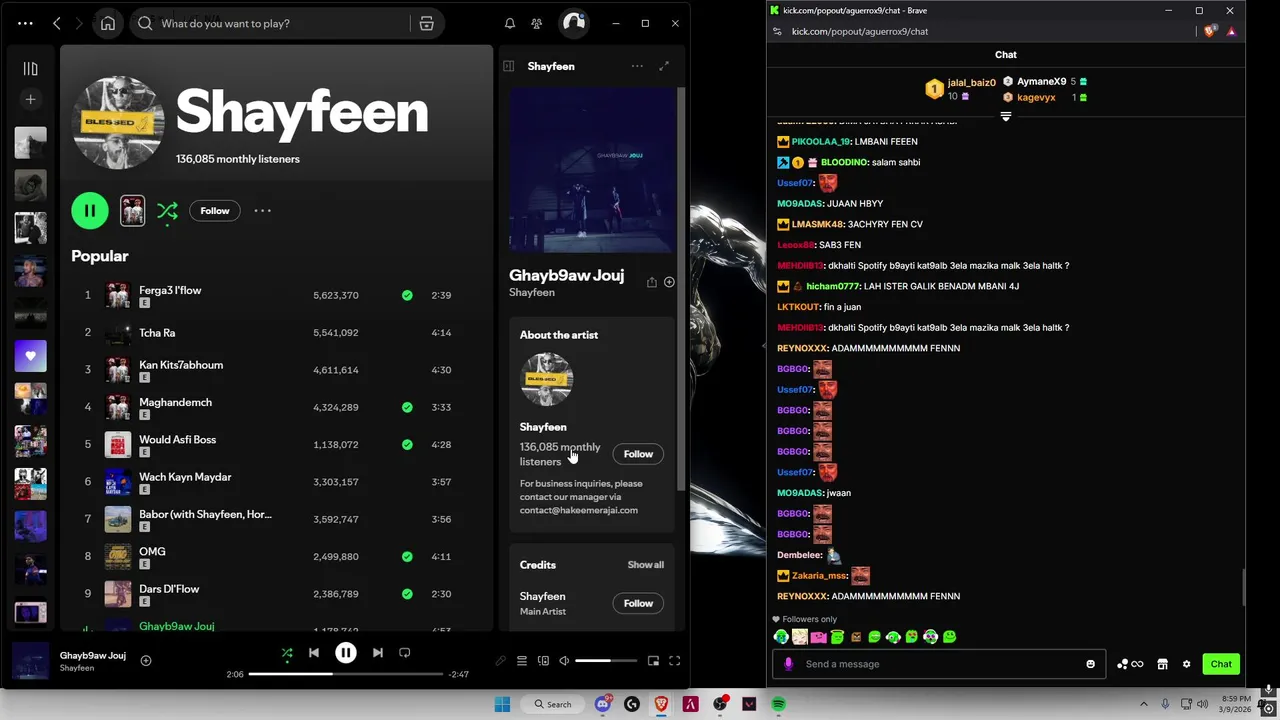Expand Now Playing view to fullscreen

664,66
